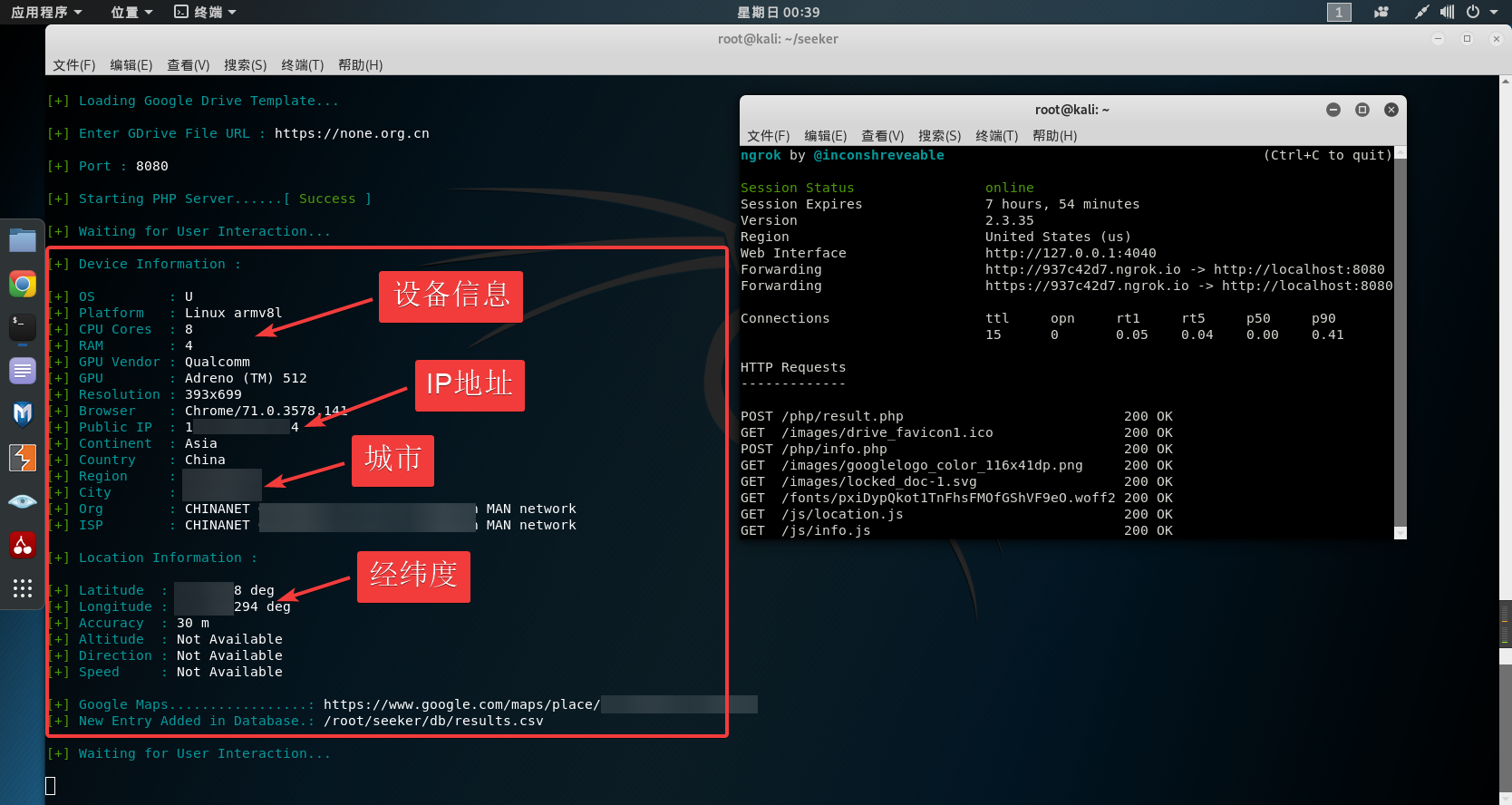The width and height of the screenshot is (1512, 805).
Task: Click the clock showing 星期日 00:39
Action: [778, 12]
